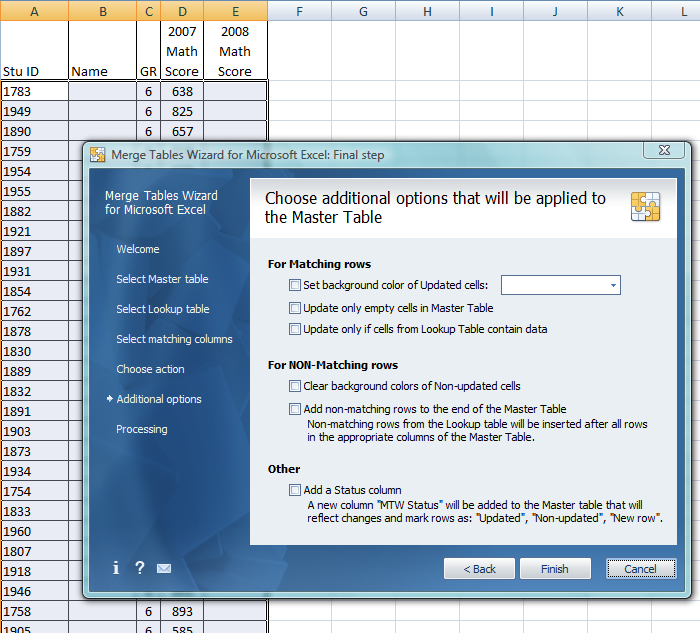Click the puzzle logo beside the wizard heading
700x633 pixels.
(x=645, y=207)
